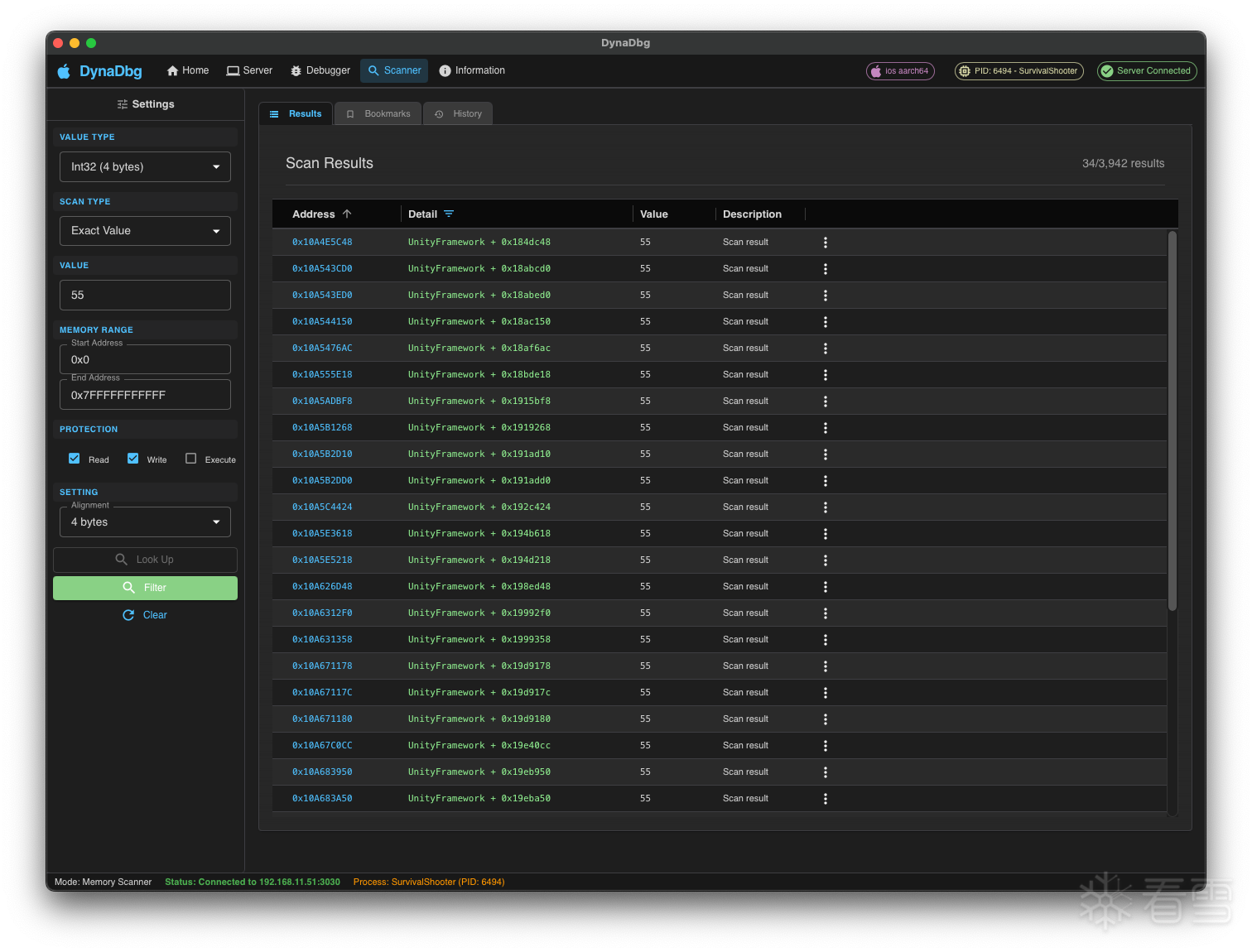Go to the Debugger section

click(x=320, y=70)
